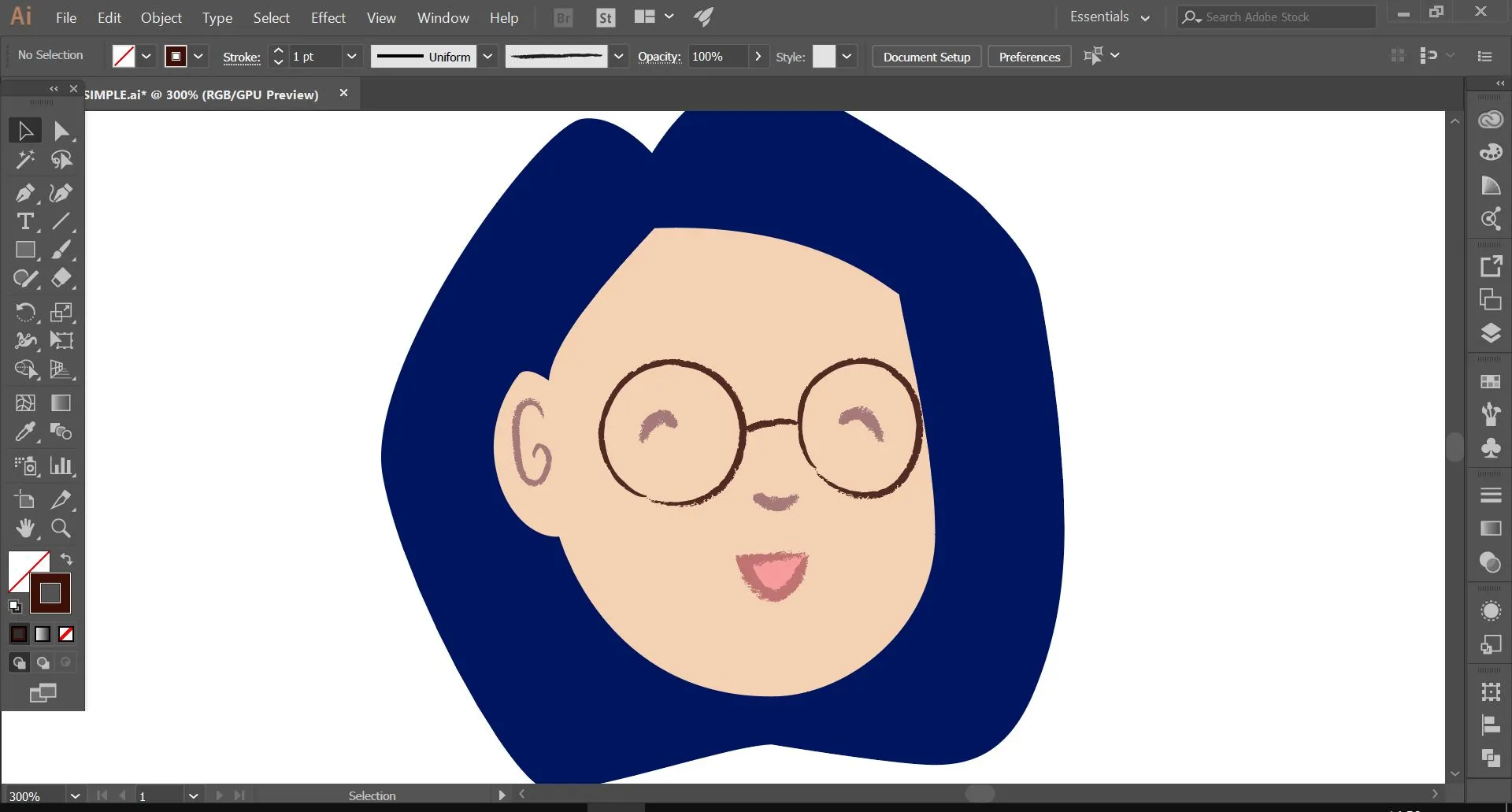Click the Document Setup button
This screenshot has width=1512, height=812.
tap(927, 57)
